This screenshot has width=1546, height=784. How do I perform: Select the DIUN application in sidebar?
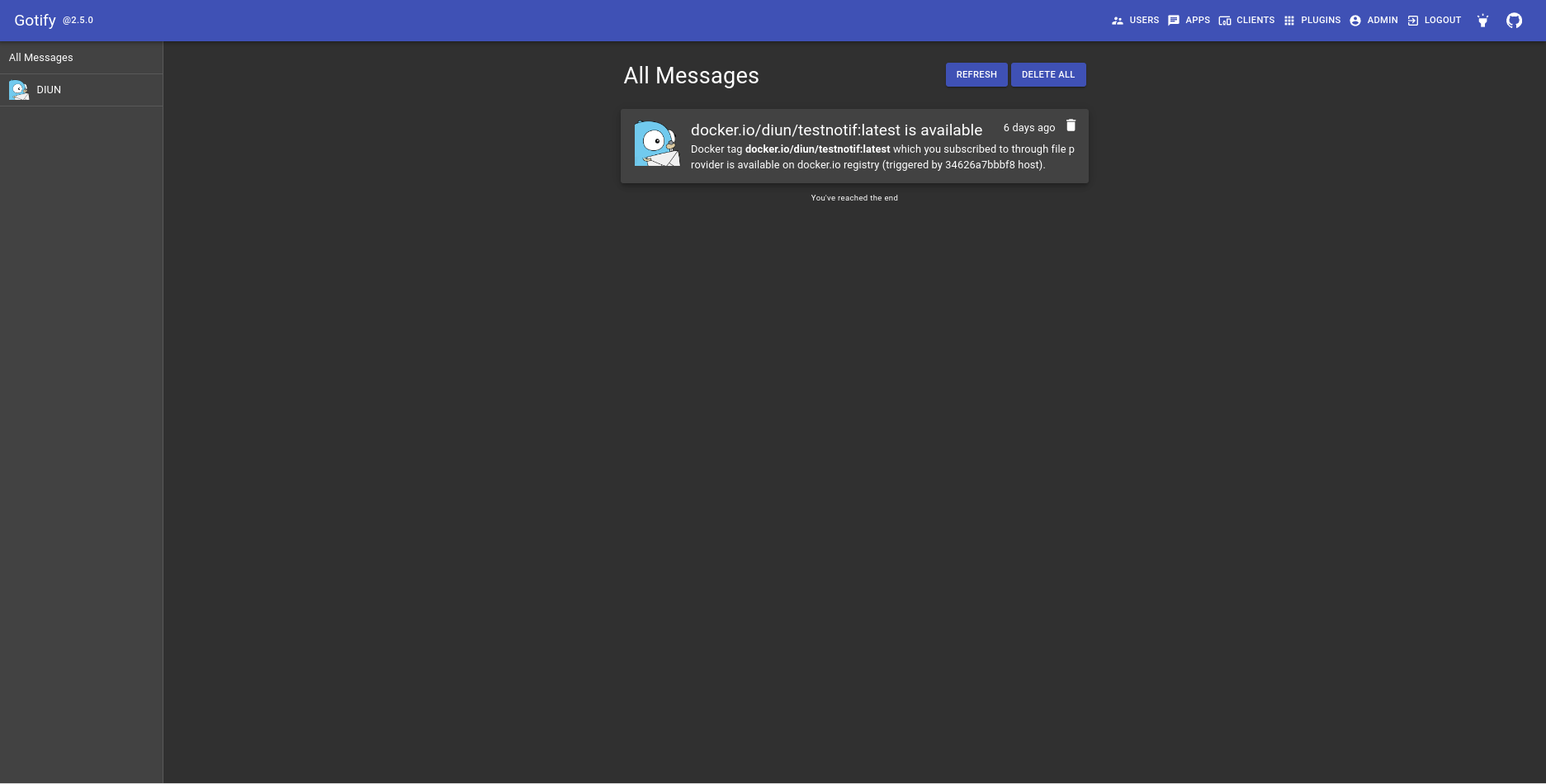tap(81, 90)
